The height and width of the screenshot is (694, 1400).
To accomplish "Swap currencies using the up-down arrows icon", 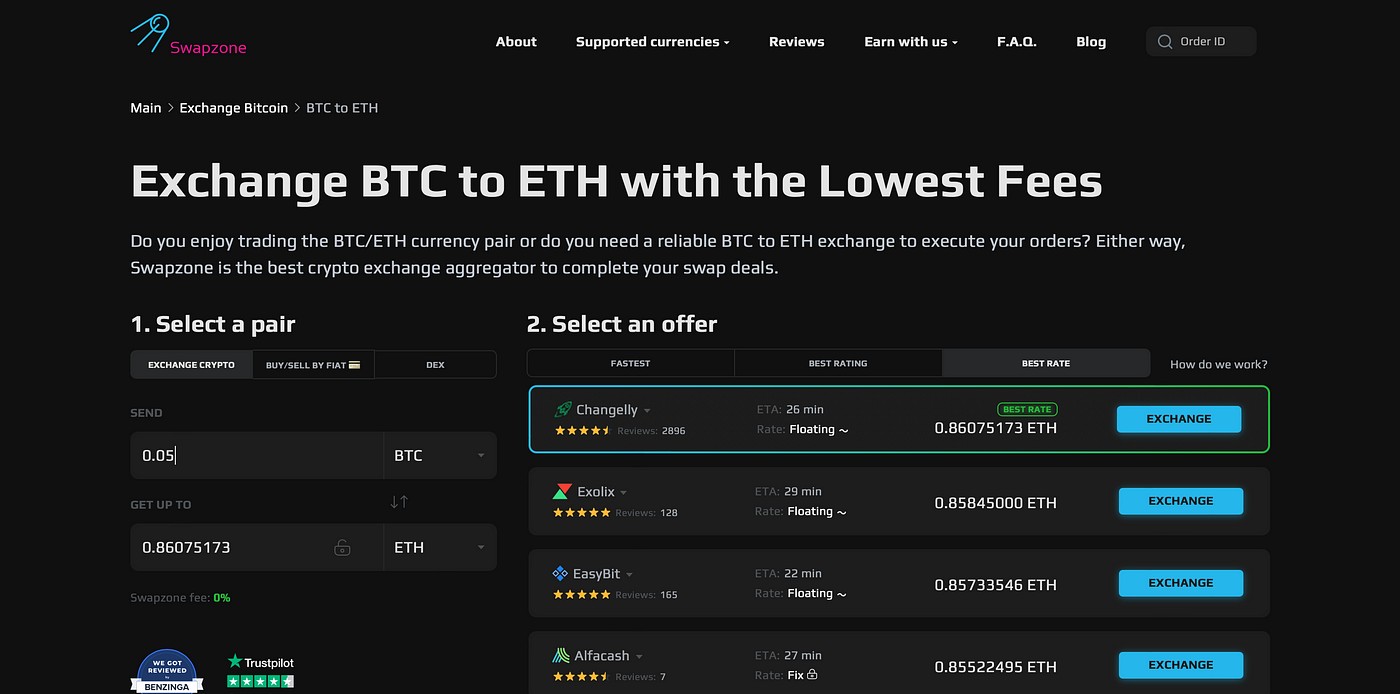I will click(x=399, y=502).
